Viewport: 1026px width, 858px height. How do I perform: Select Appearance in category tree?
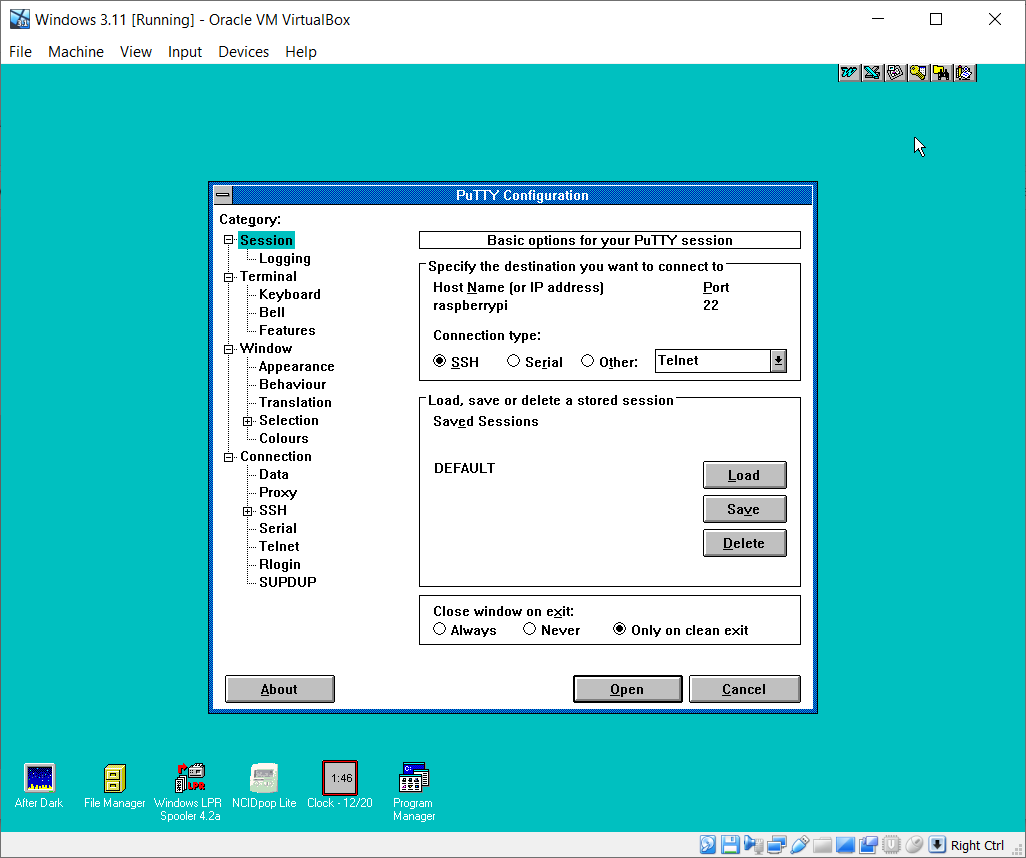pos(296,366)
